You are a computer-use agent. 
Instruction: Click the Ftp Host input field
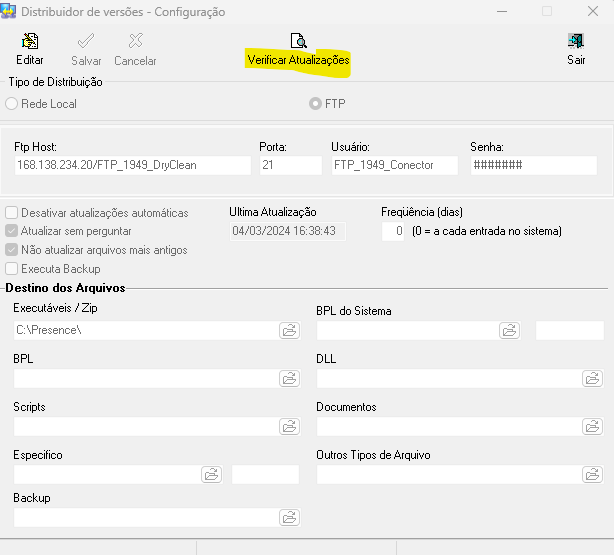tap(132, 165)
